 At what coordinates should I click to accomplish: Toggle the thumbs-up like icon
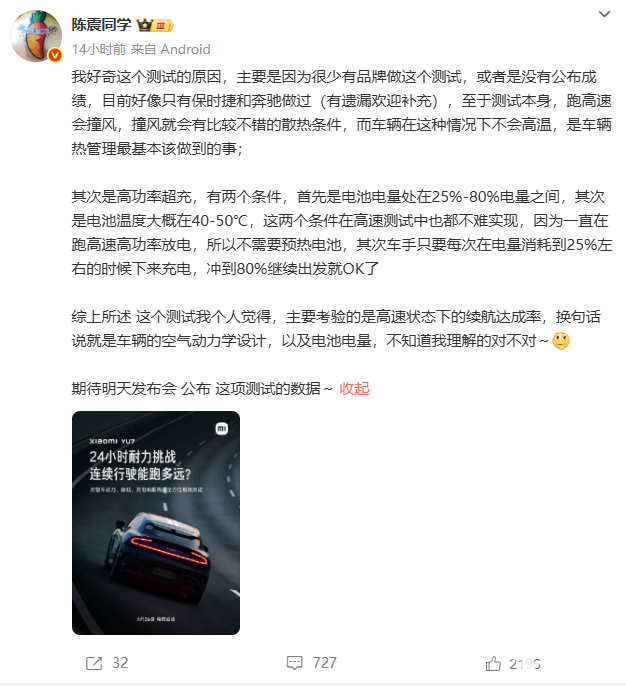[x=493, y=663]
